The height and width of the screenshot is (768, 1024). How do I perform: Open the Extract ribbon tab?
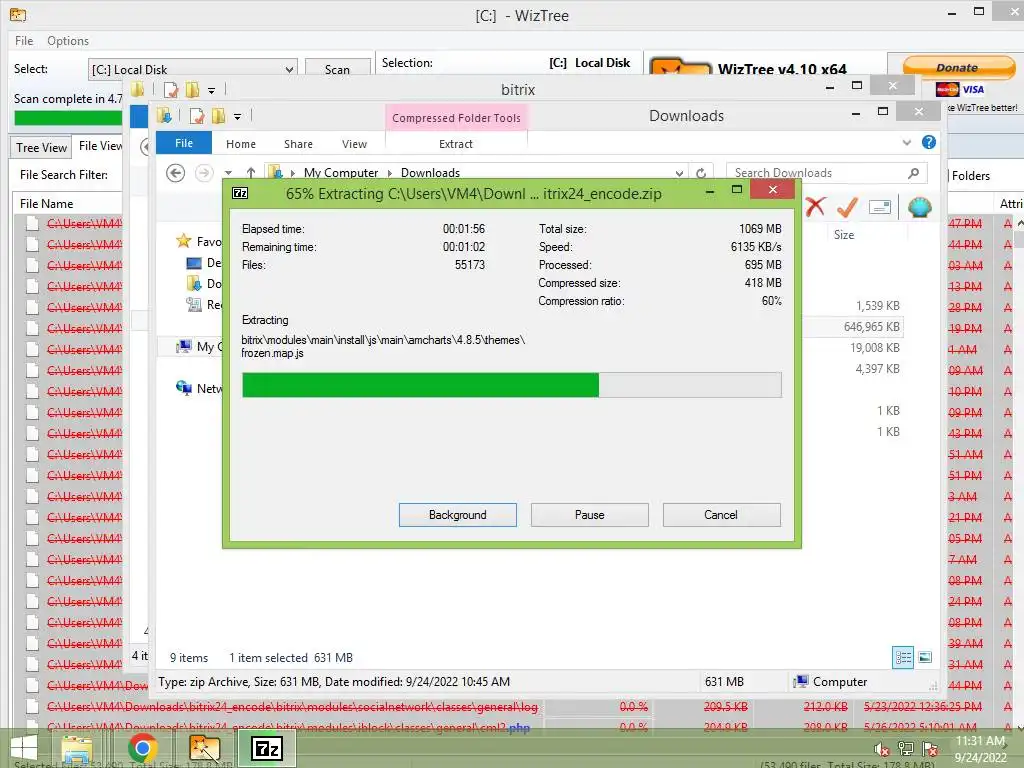(x=456, y=144)
